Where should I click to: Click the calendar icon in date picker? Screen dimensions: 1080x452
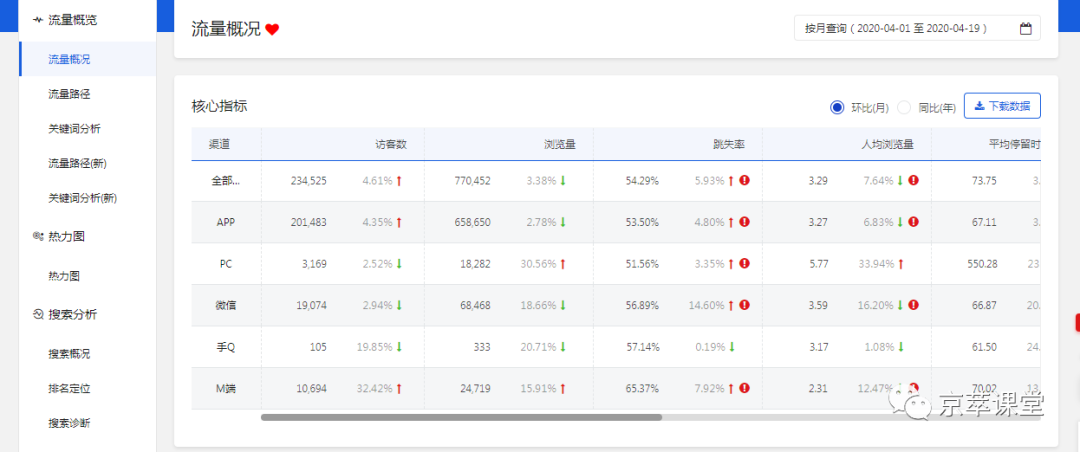click(1025, 29)
